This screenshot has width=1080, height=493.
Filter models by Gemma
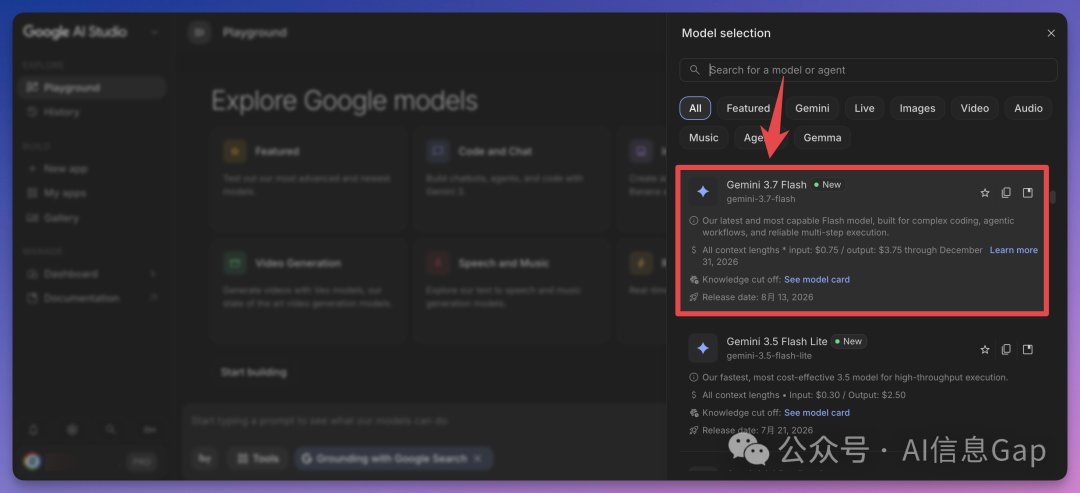[x=822, y=138]
